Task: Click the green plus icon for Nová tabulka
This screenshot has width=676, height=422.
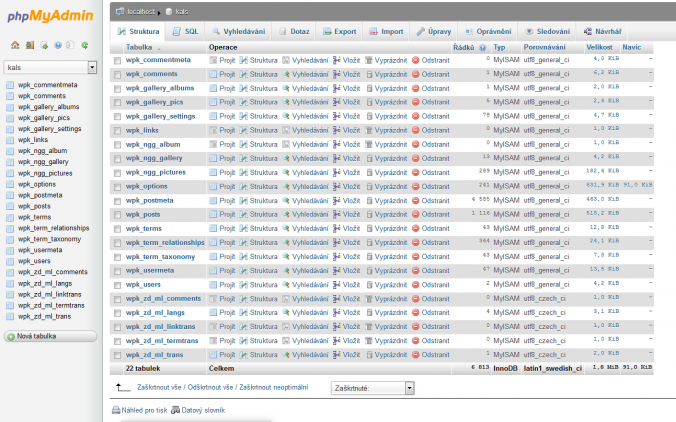Action: pos(11,336)
